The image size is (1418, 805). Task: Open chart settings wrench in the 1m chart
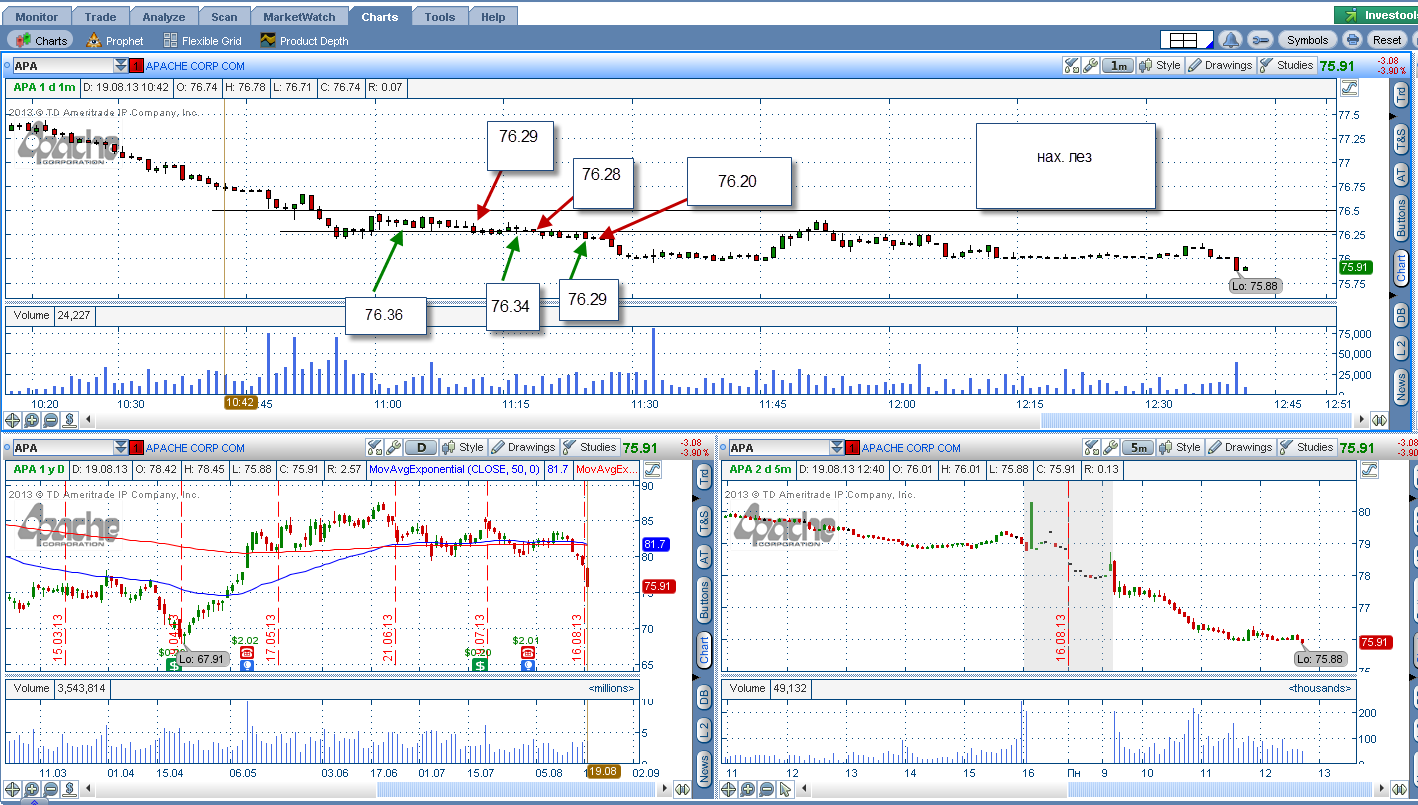pyautogui.click(x=1091, y=66)
